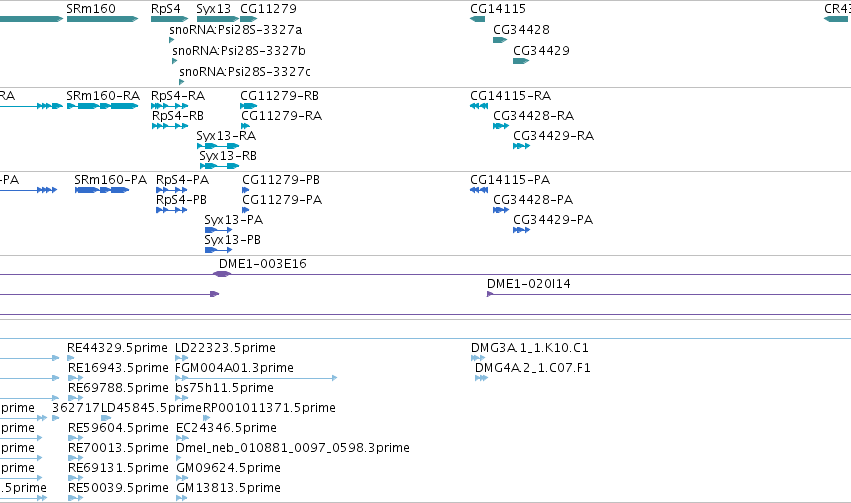Click the FGM004A01.3prime EST line
This screenshot has height=503, width=851.
pos(256,378)
